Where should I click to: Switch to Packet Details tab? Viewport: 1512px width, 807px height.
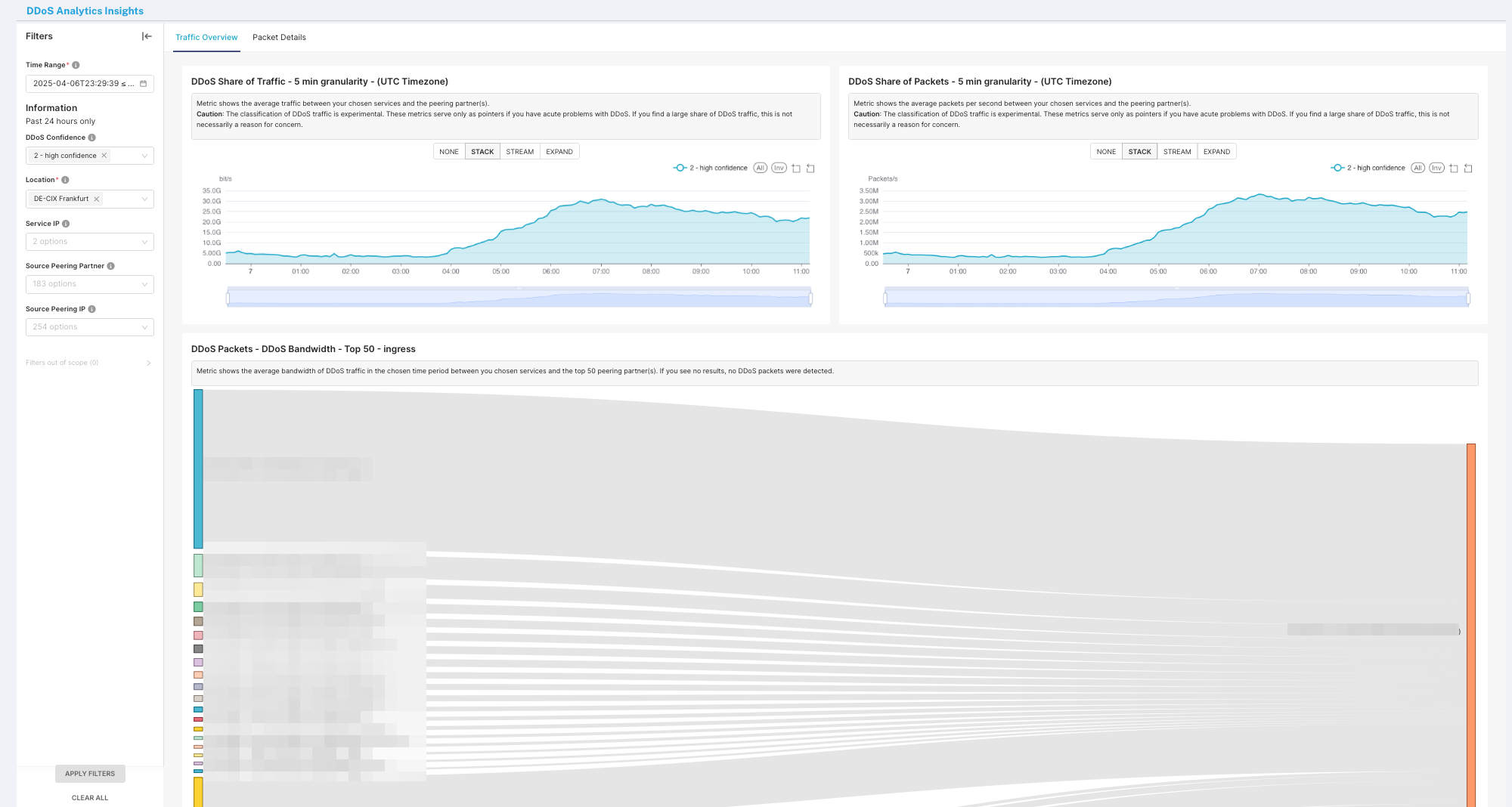pyautogui.click(x=279, y=38)
